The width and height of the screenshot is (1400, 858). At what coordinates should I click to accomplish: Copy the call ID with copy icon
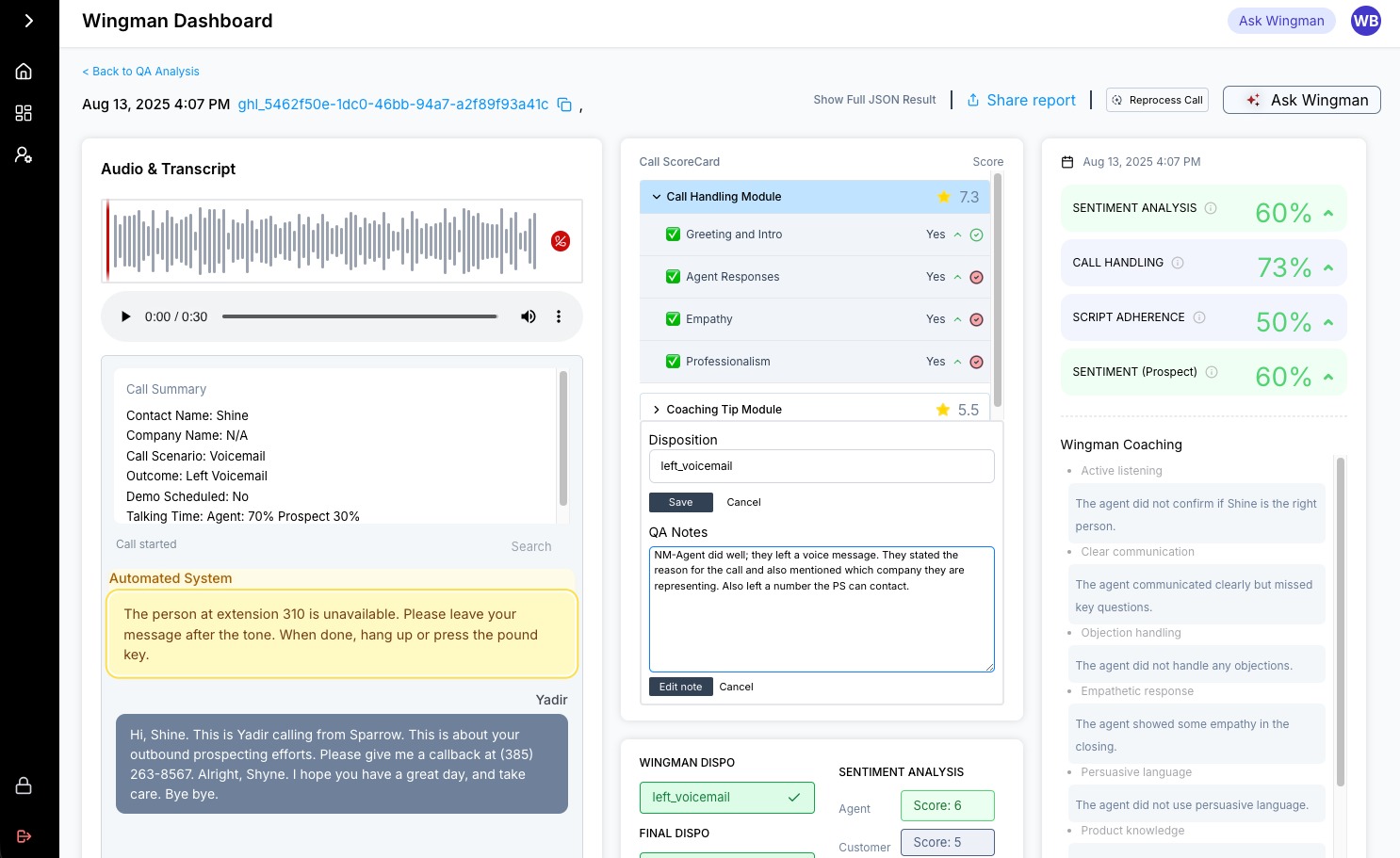564,105
